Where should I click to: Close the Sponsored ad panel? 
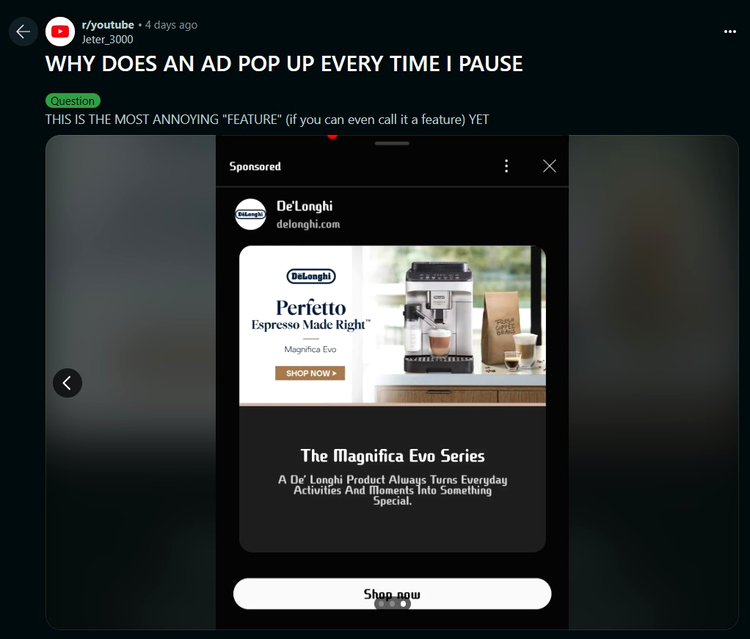pos(550,166)
